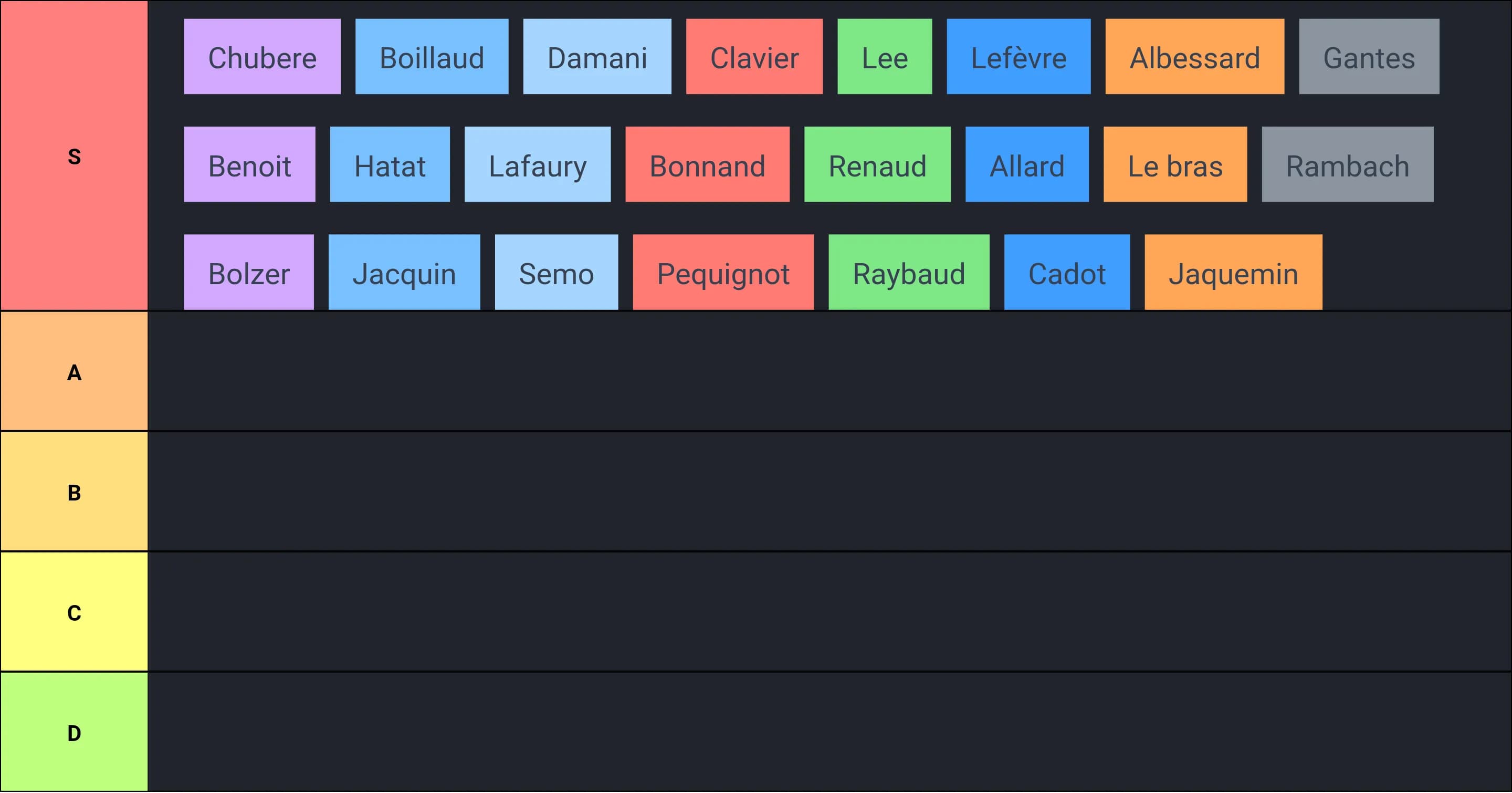The image size is (1512, 793).
Task: Select the Pequignot tile
Action: [722, 273]
